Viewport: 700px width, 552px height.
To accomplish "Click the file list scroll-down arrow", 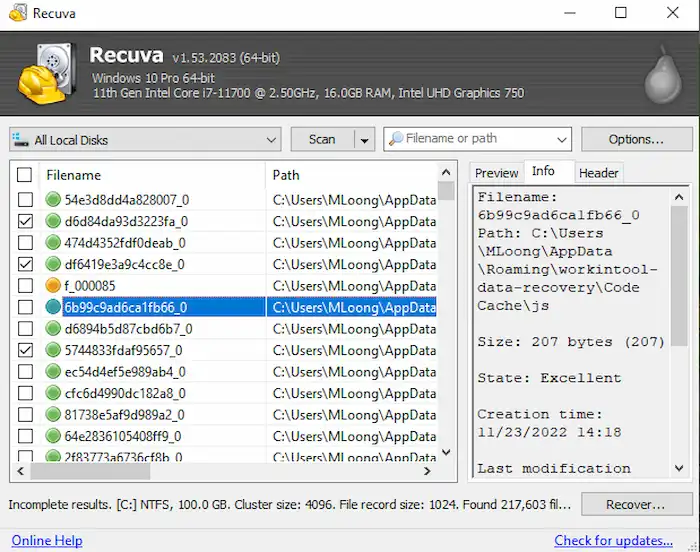I will pyautogui.click(x=446, y=452).
